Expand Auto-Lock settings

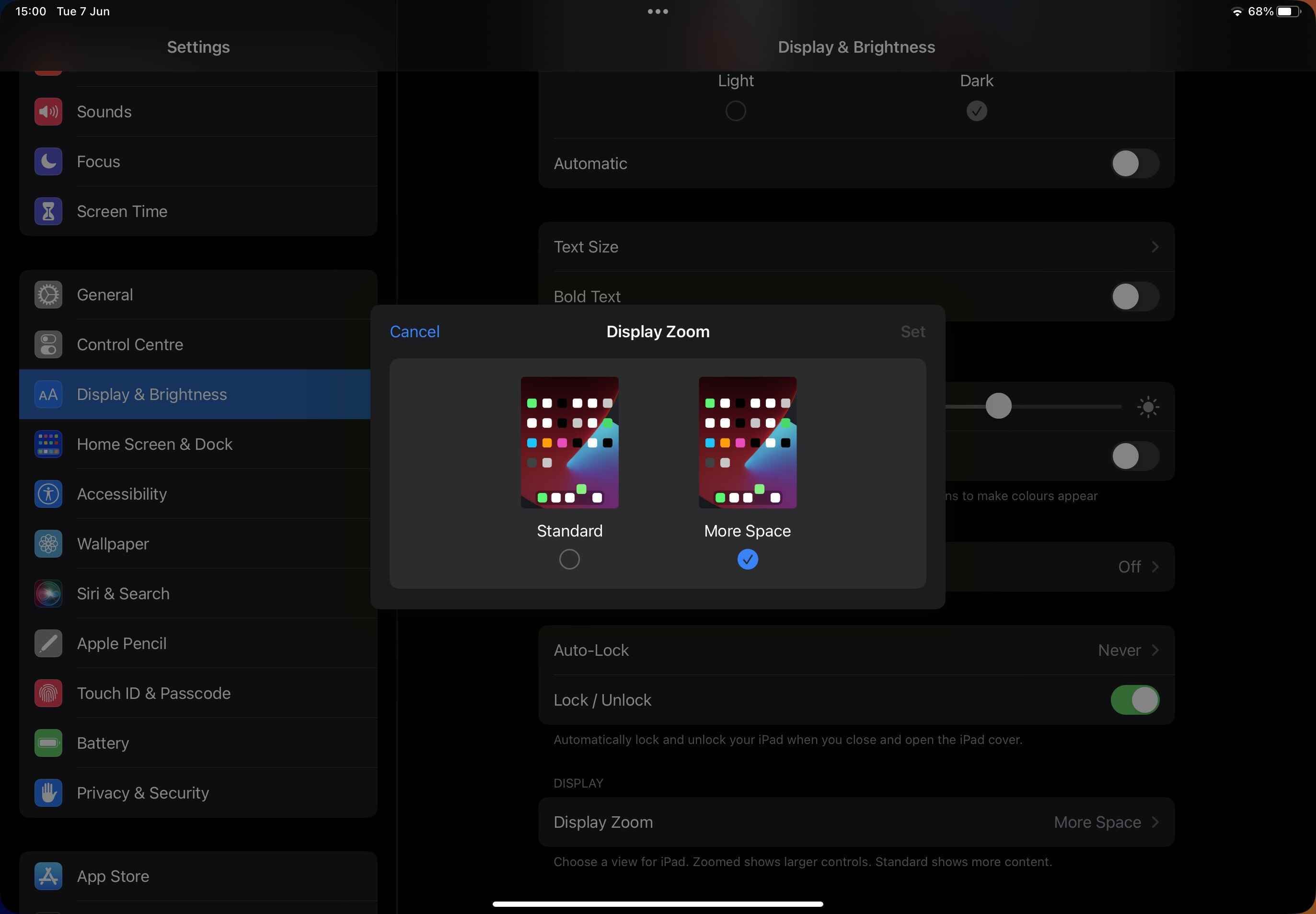pyautogui.click(x=855, y=650)
